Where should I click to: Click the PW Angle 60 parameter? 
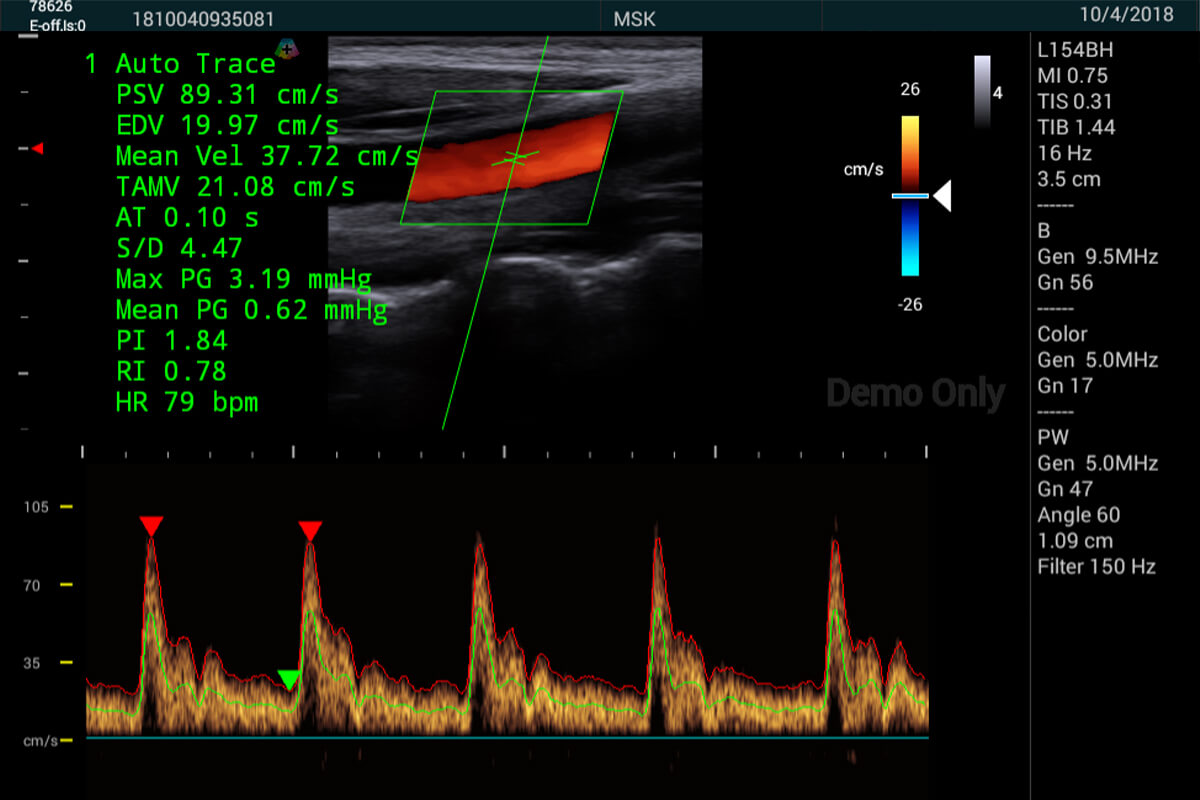pos(1079,515)
